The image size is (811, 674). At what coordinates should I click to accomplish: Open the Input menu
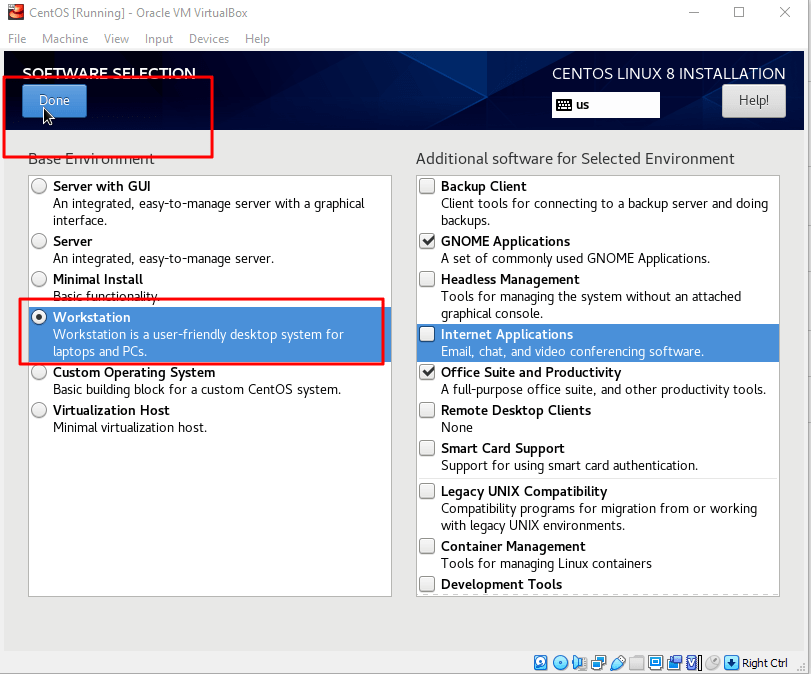(x=159, y=39)
